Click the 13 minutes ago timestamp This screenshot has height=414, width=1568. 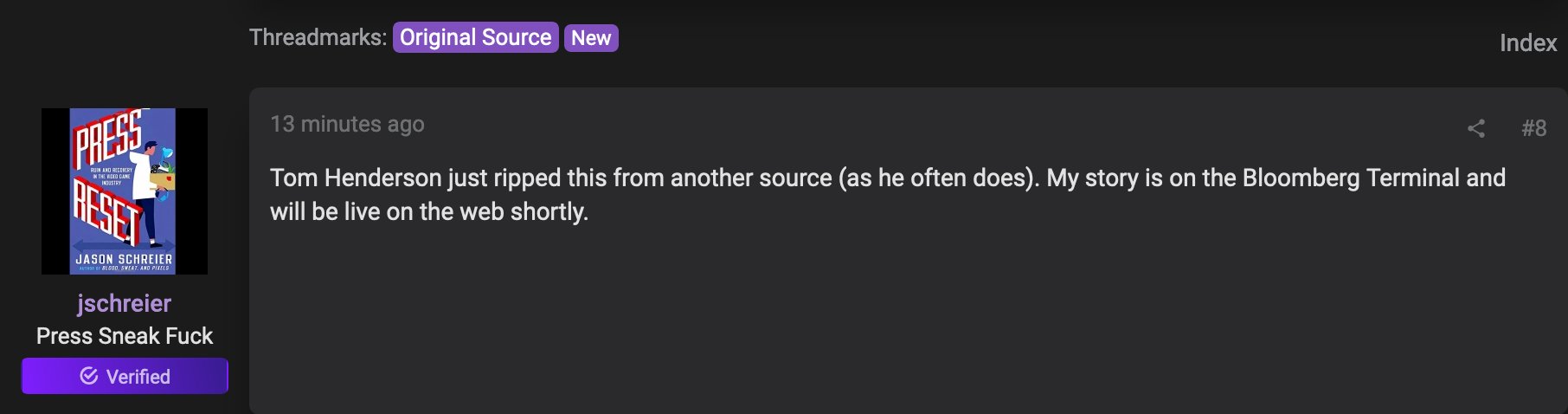(x=347, y=124)
